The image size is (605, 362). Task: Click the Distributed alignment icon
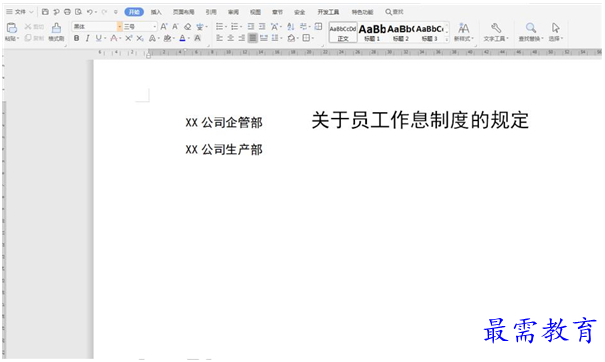264,38
